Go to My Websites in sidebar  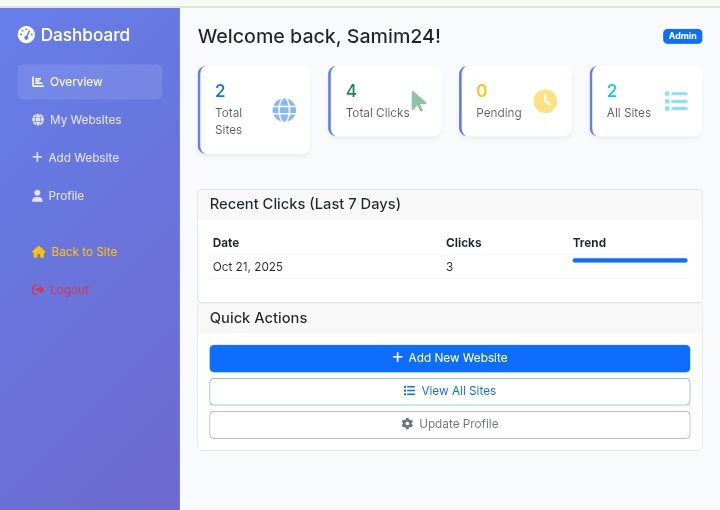90,120
